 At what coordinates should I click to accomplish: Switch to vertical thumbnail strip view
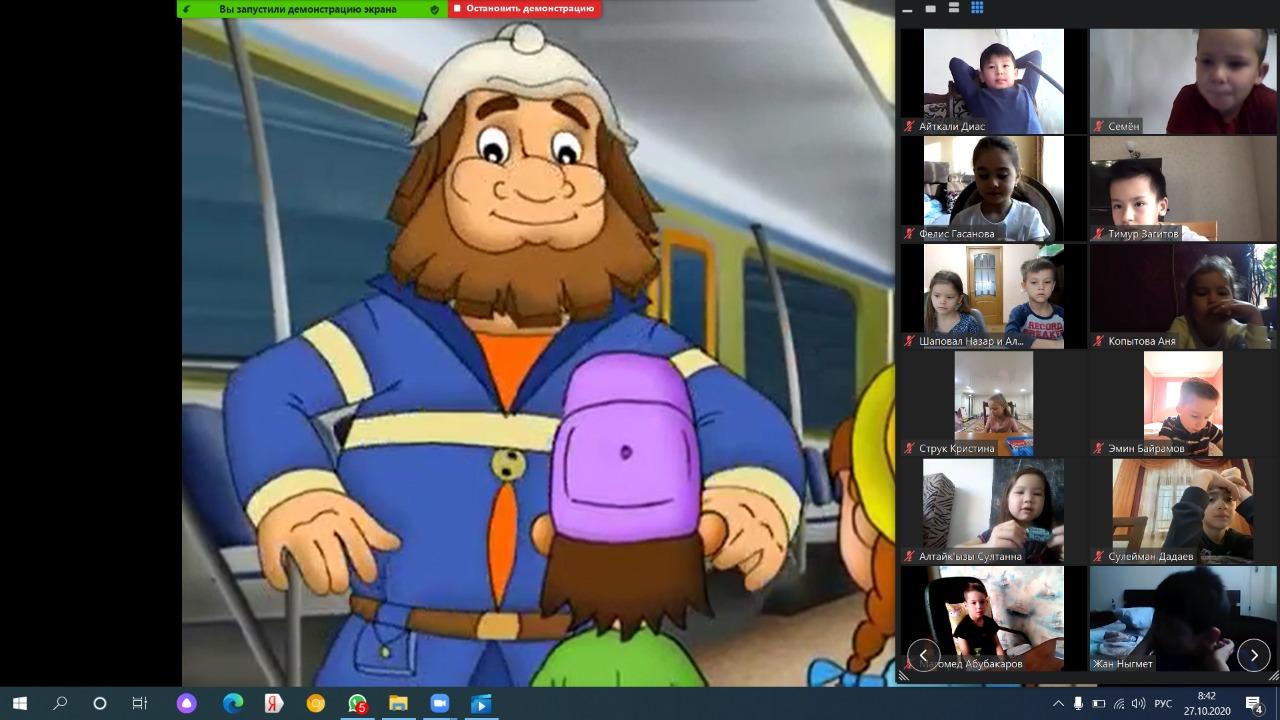point(954,8)
